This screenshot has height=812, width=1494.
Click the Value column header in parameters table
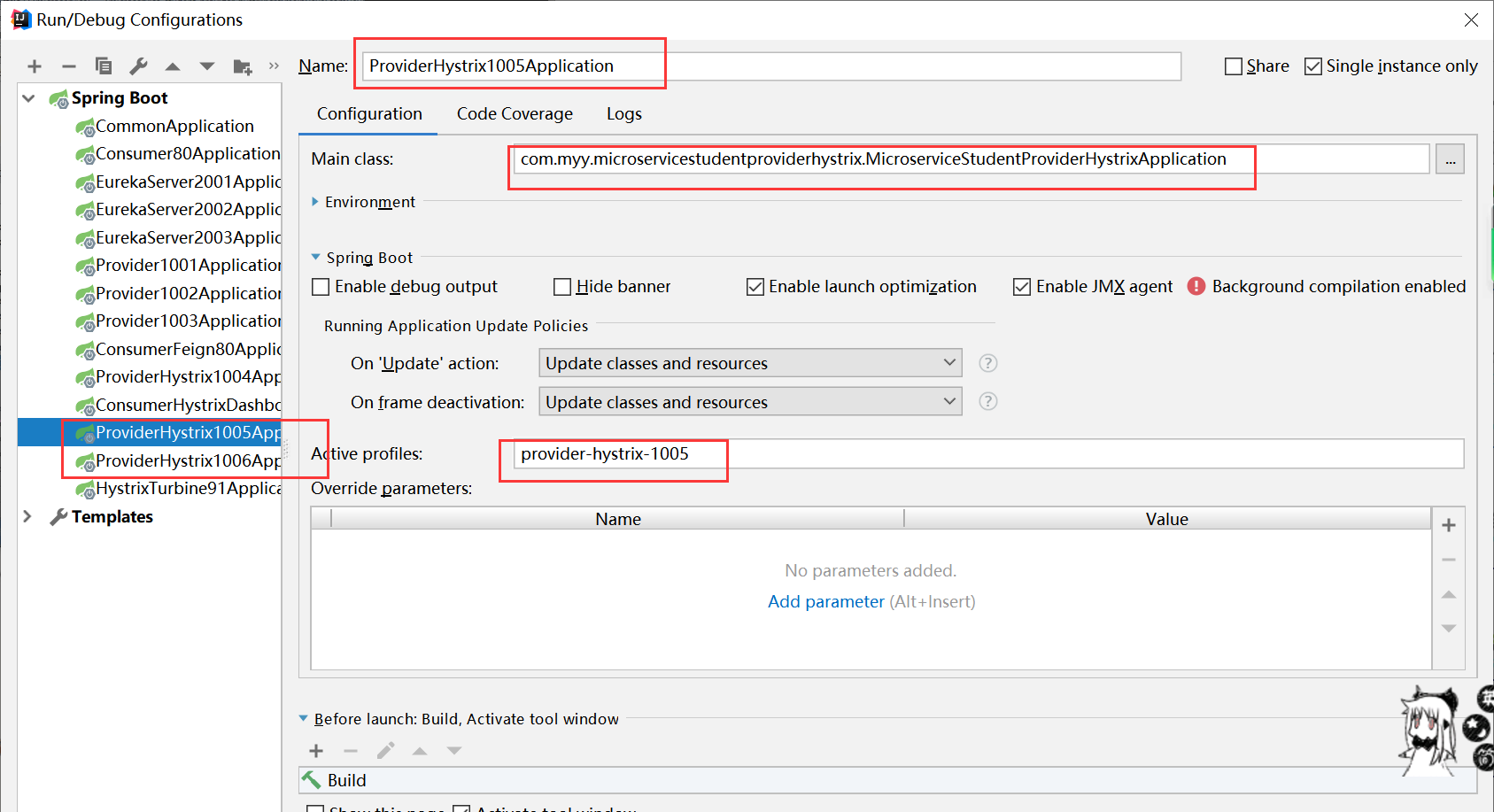(1167, 519)
